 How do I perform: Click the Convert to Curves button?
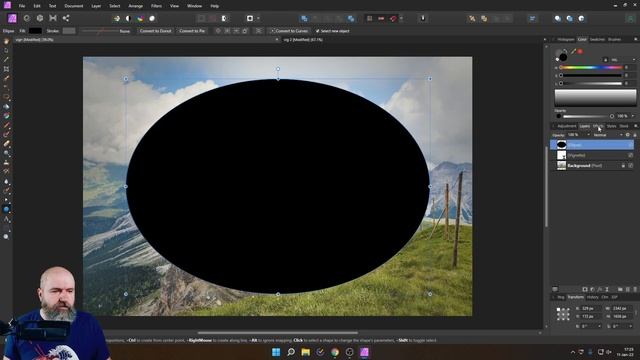pos(289,31)
